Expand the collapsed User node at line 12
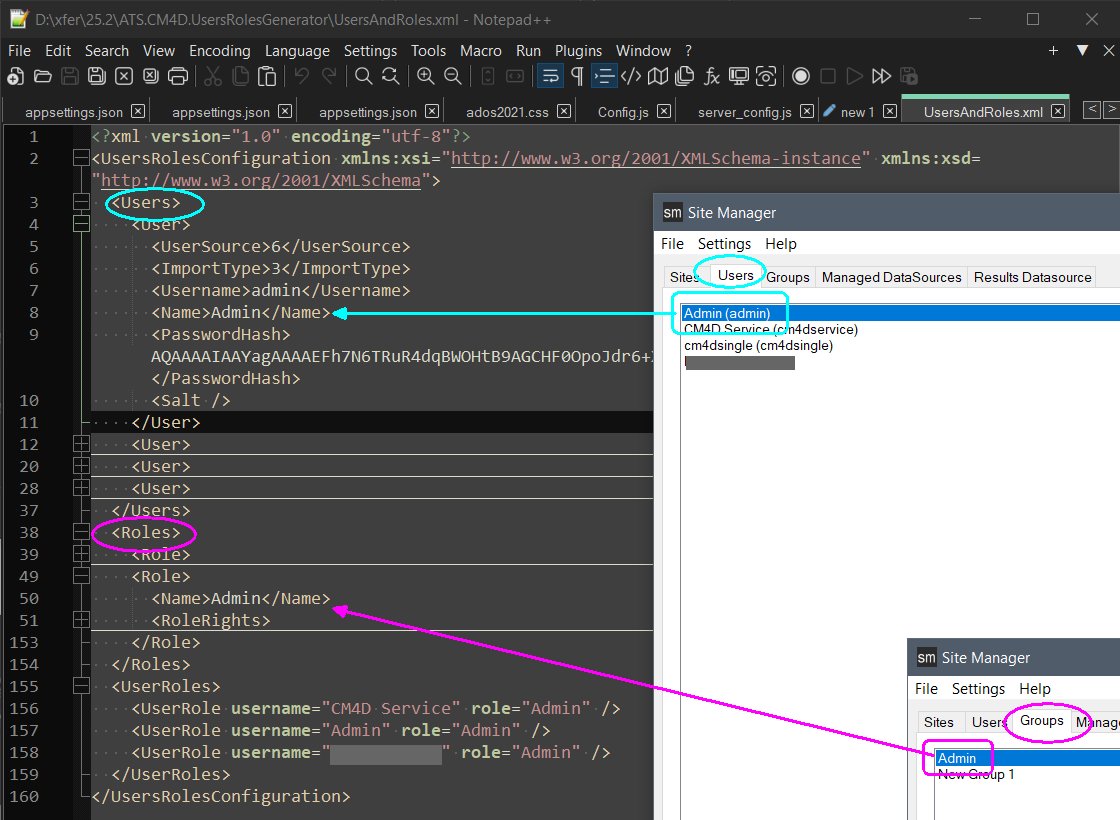This screenshot has width=1120, height=820. (81, 444)
